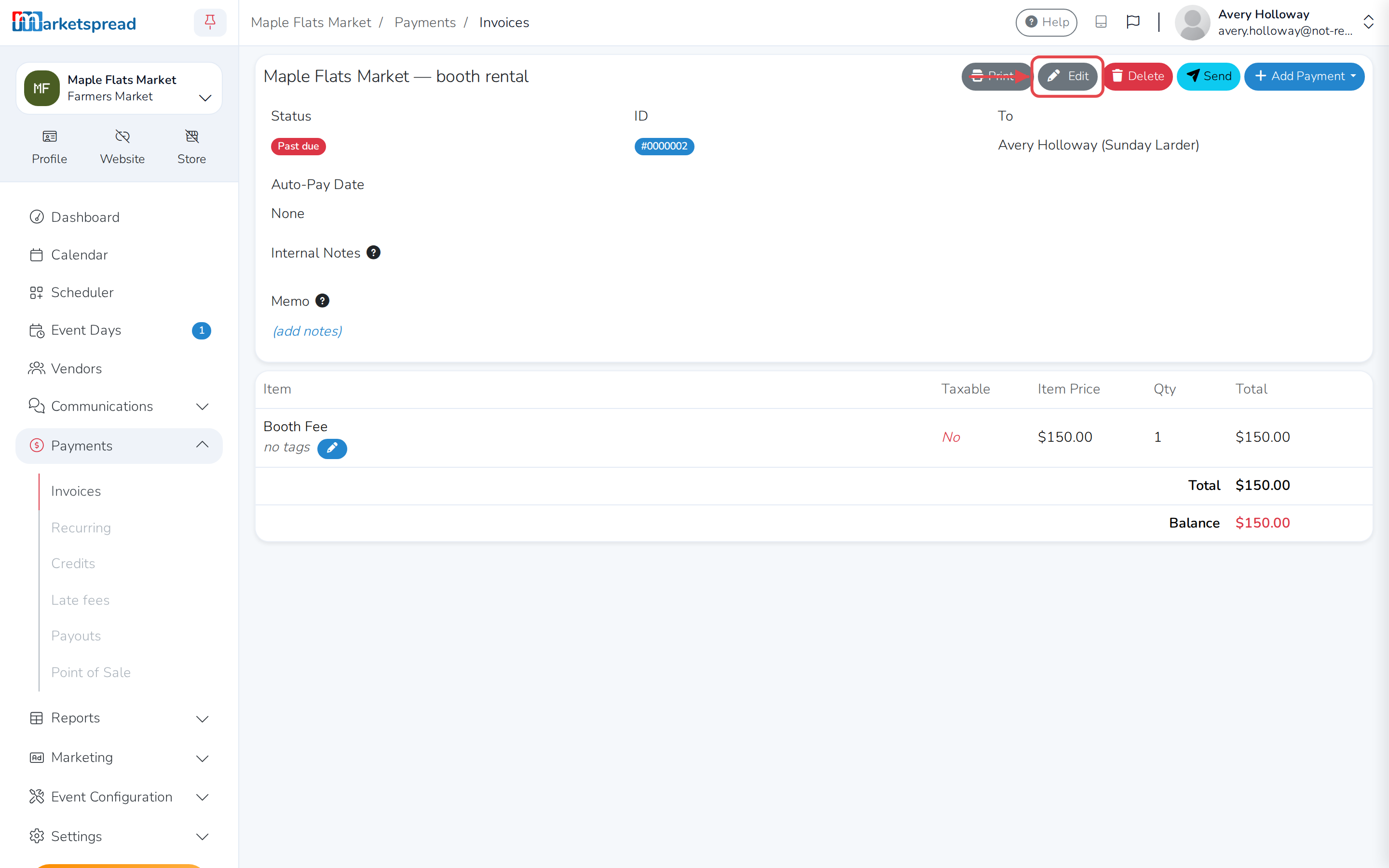
Task: Click the red Delete button
Action: (x=1138, y=76)
